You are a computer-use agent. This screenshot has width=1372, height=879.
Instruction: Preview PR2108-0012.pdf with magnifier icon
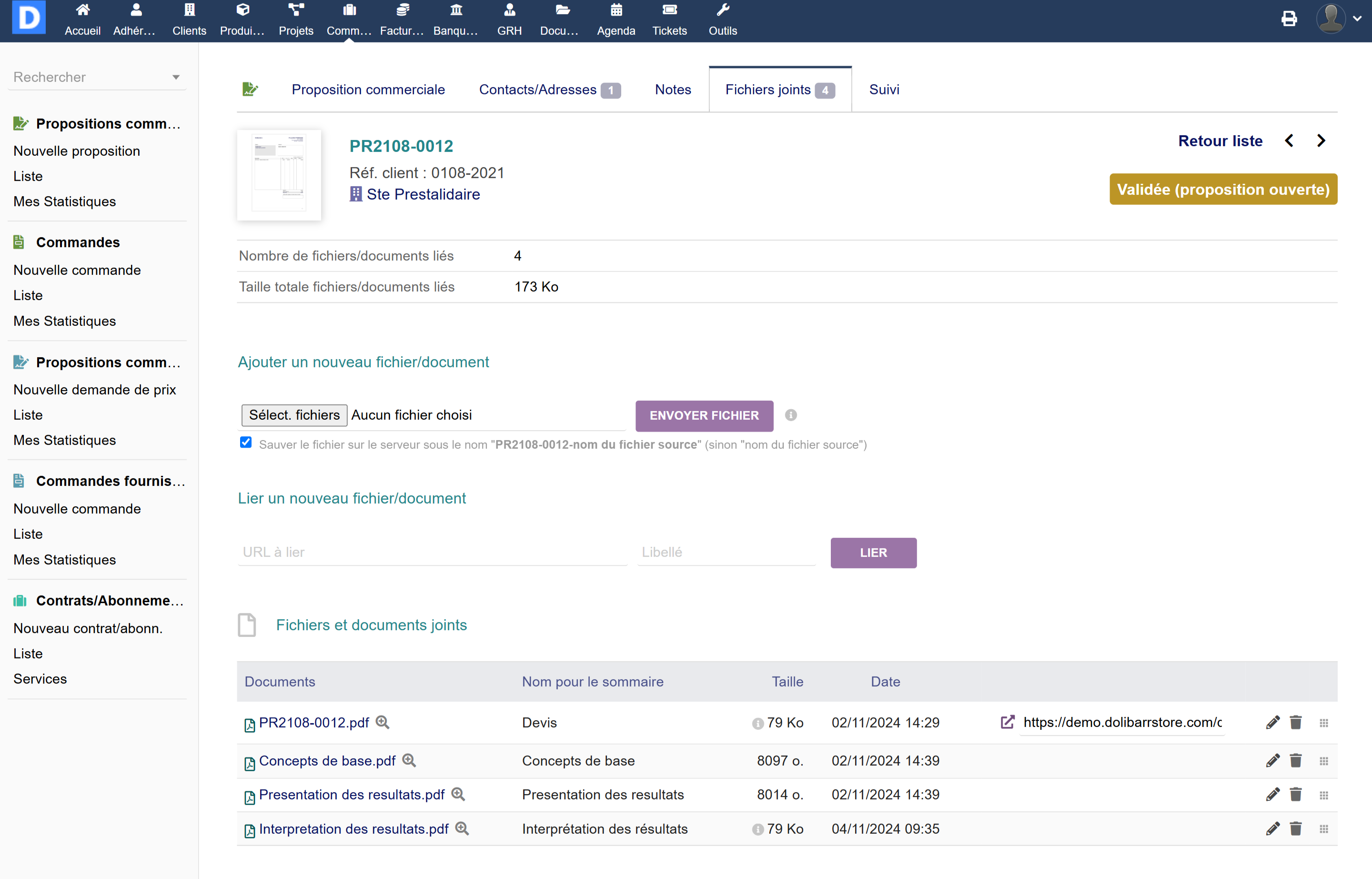383,722
